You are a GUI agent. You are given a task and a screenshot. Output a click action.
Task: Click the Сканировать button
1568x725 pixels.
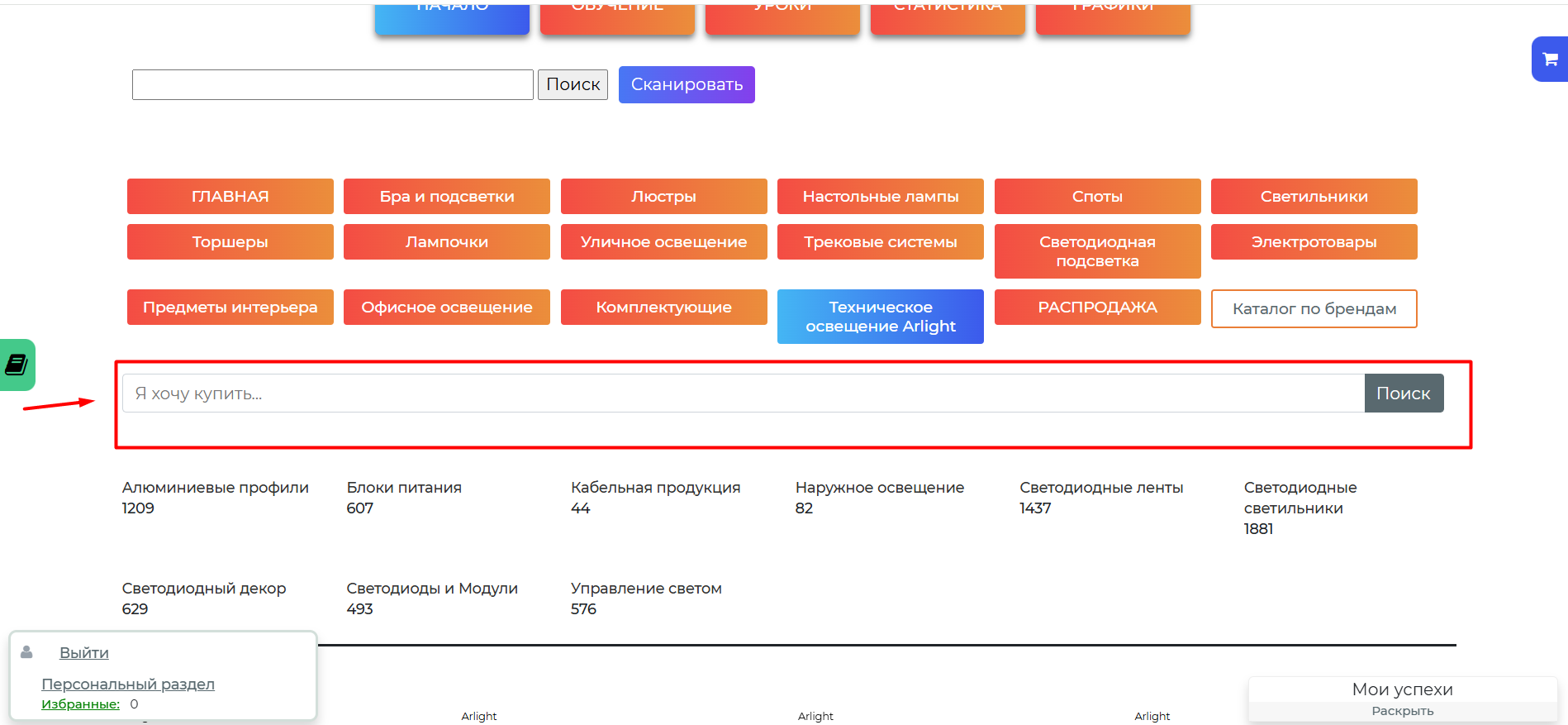pos(687,84)
